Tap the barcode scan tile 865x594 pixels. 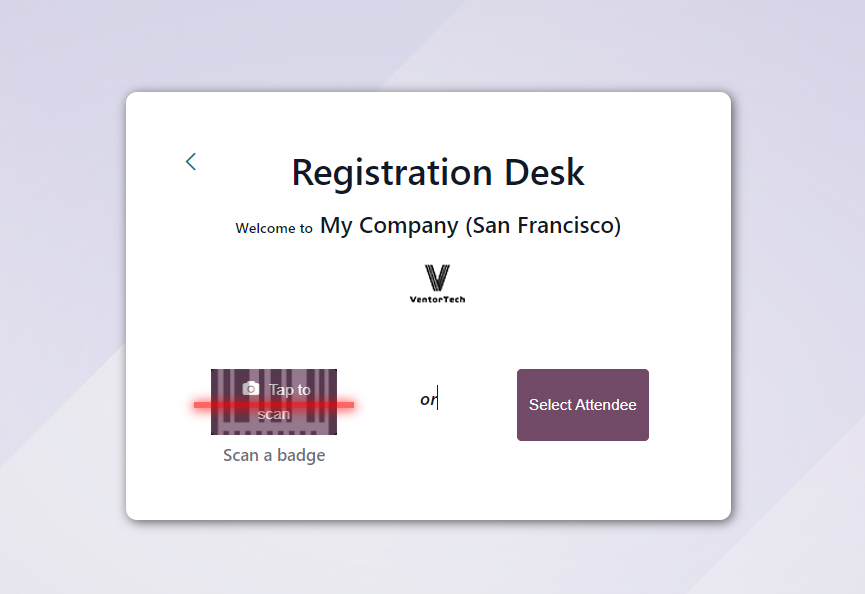coord(274,402)
